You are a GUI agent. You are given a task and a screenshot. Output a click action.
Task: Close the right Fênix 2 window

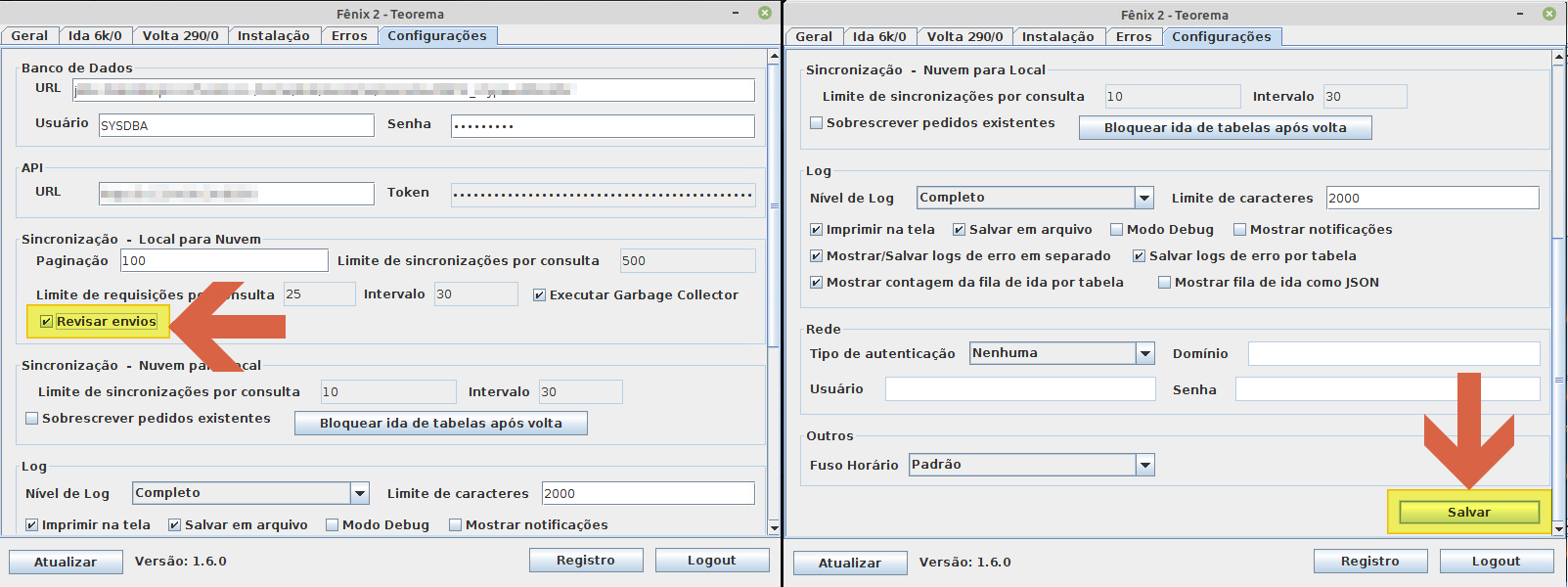click(x=1549, y=14)
